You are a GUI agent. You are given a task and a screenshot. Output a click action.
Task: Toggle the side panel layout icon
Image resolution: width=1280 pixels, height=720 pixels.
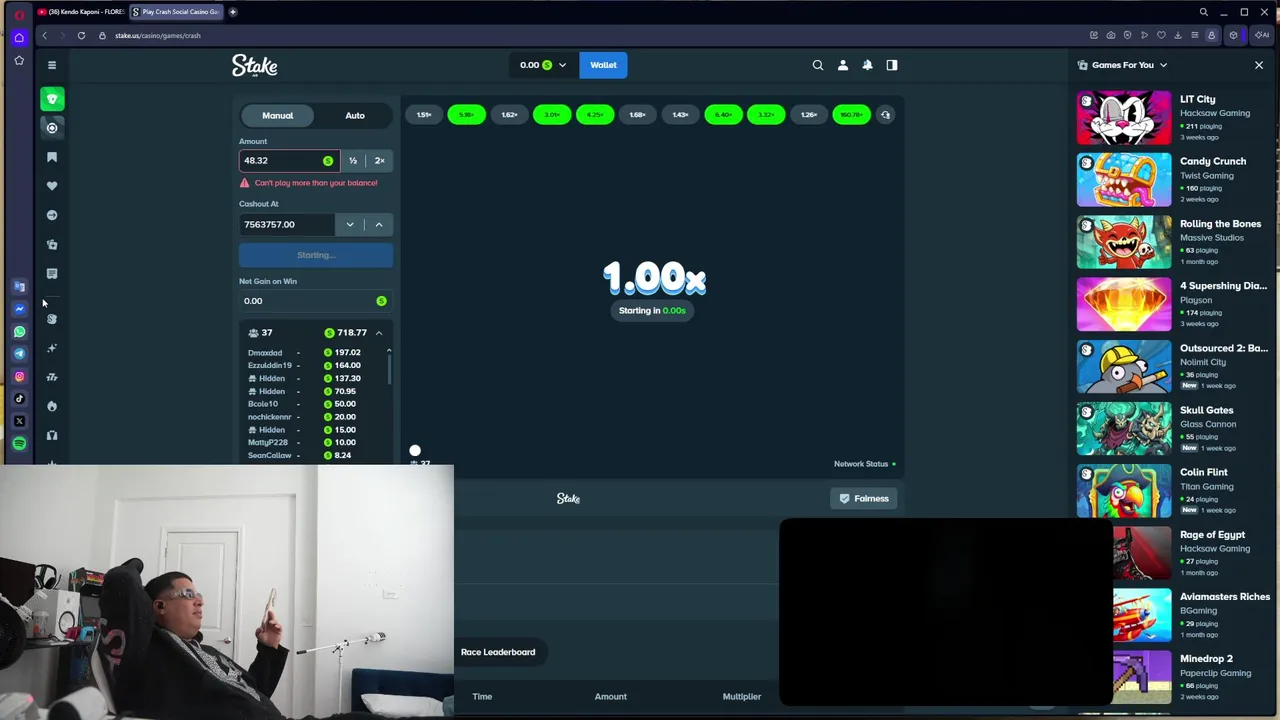pos(892,65)
